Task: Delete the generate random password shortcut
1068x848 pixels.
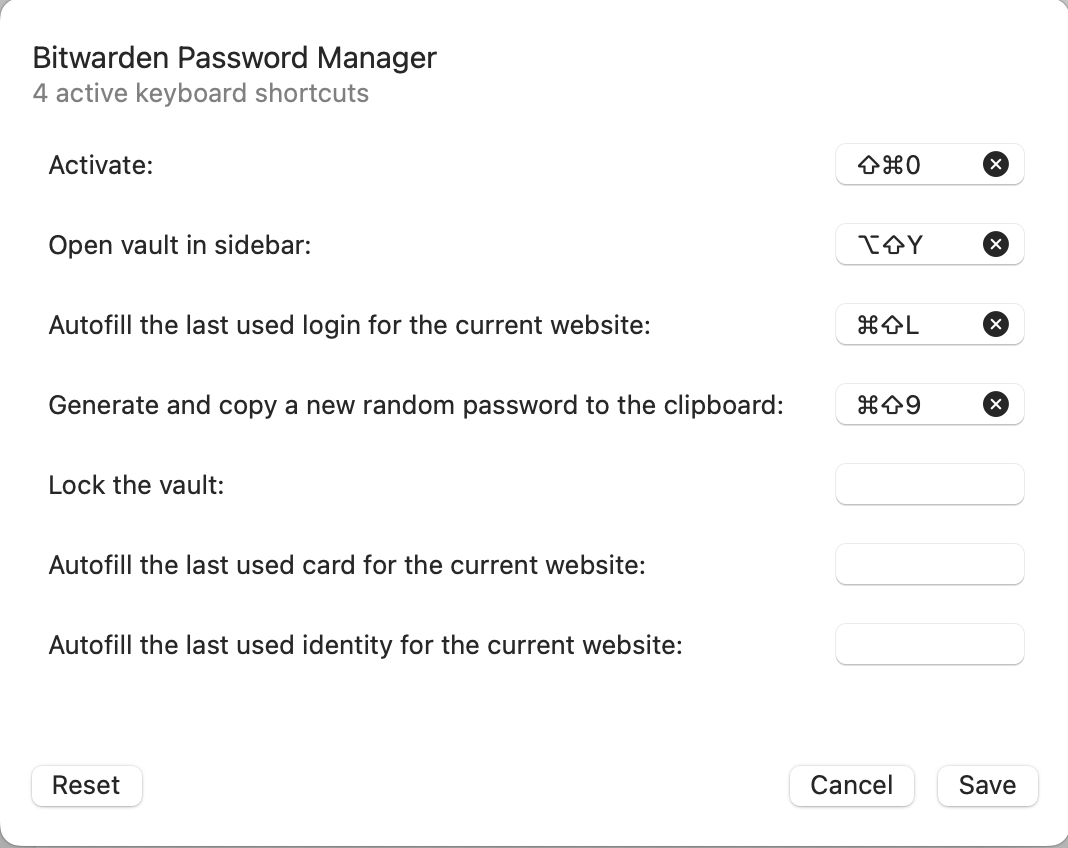Action: pyautogui.click(x=995, y=404)
